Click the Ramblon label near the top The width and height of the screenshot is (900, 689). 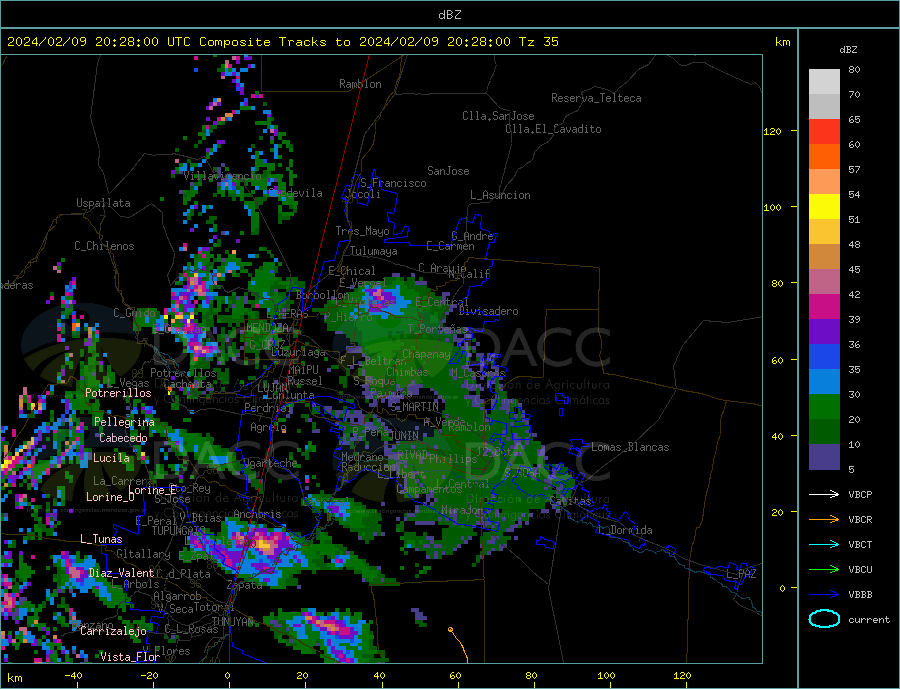[360, 84]
